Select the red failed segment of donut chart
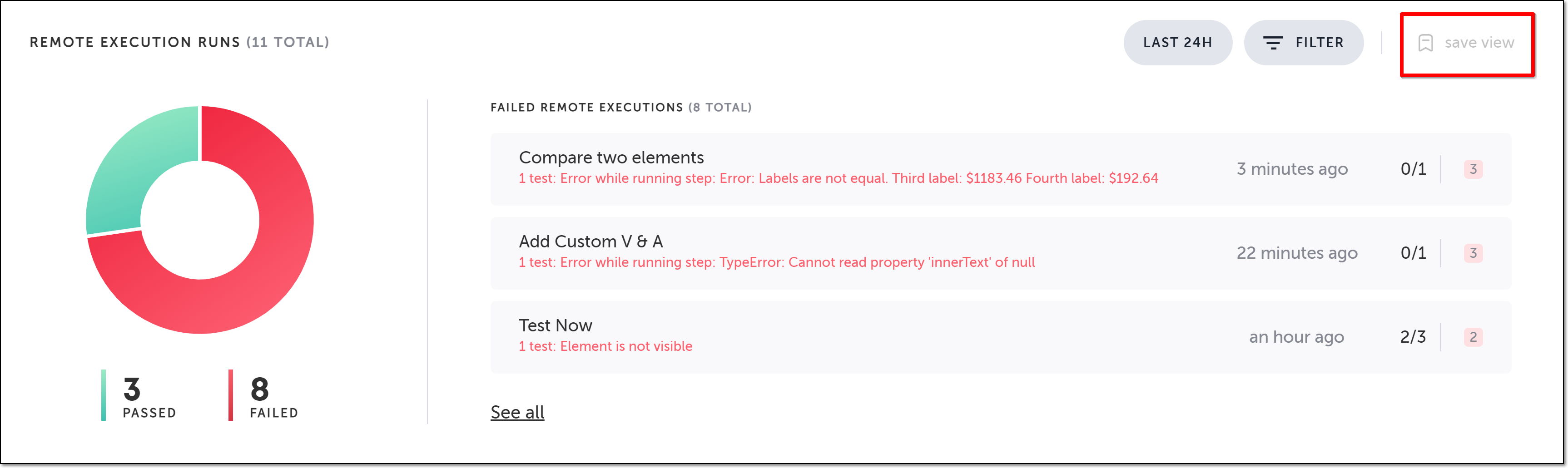Image resolution: width=1568 pixels, height=468 pixels. pos(268,274)
